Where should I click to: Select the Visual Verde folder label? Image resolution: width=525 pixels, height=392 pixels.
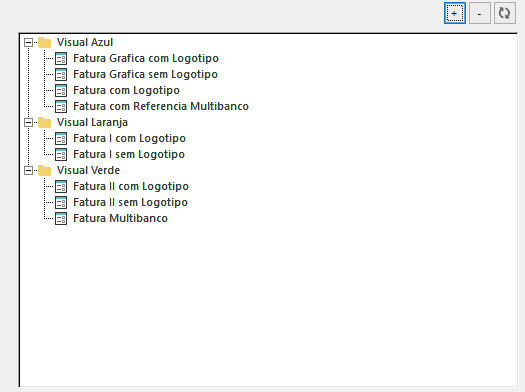click(88, 170)
